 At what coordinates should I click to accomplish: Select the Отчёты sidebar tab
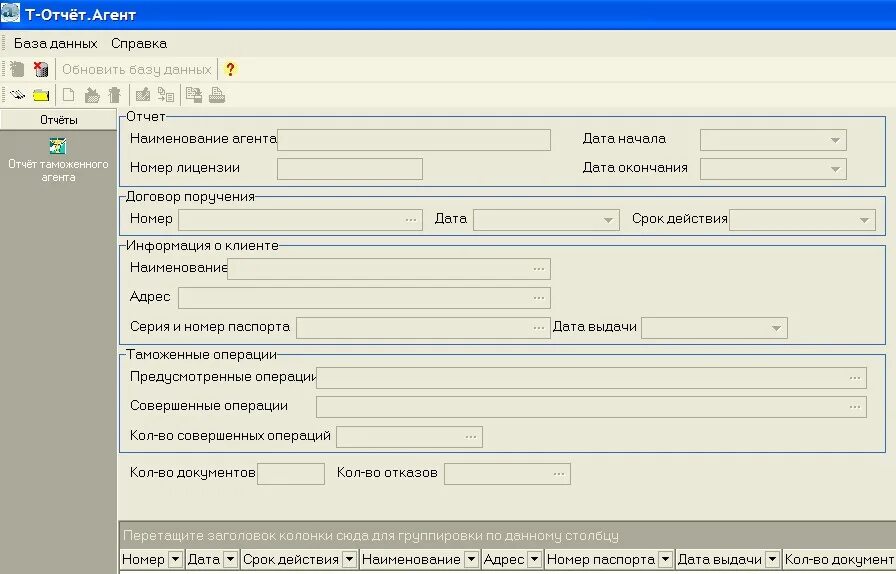point(58,120)
